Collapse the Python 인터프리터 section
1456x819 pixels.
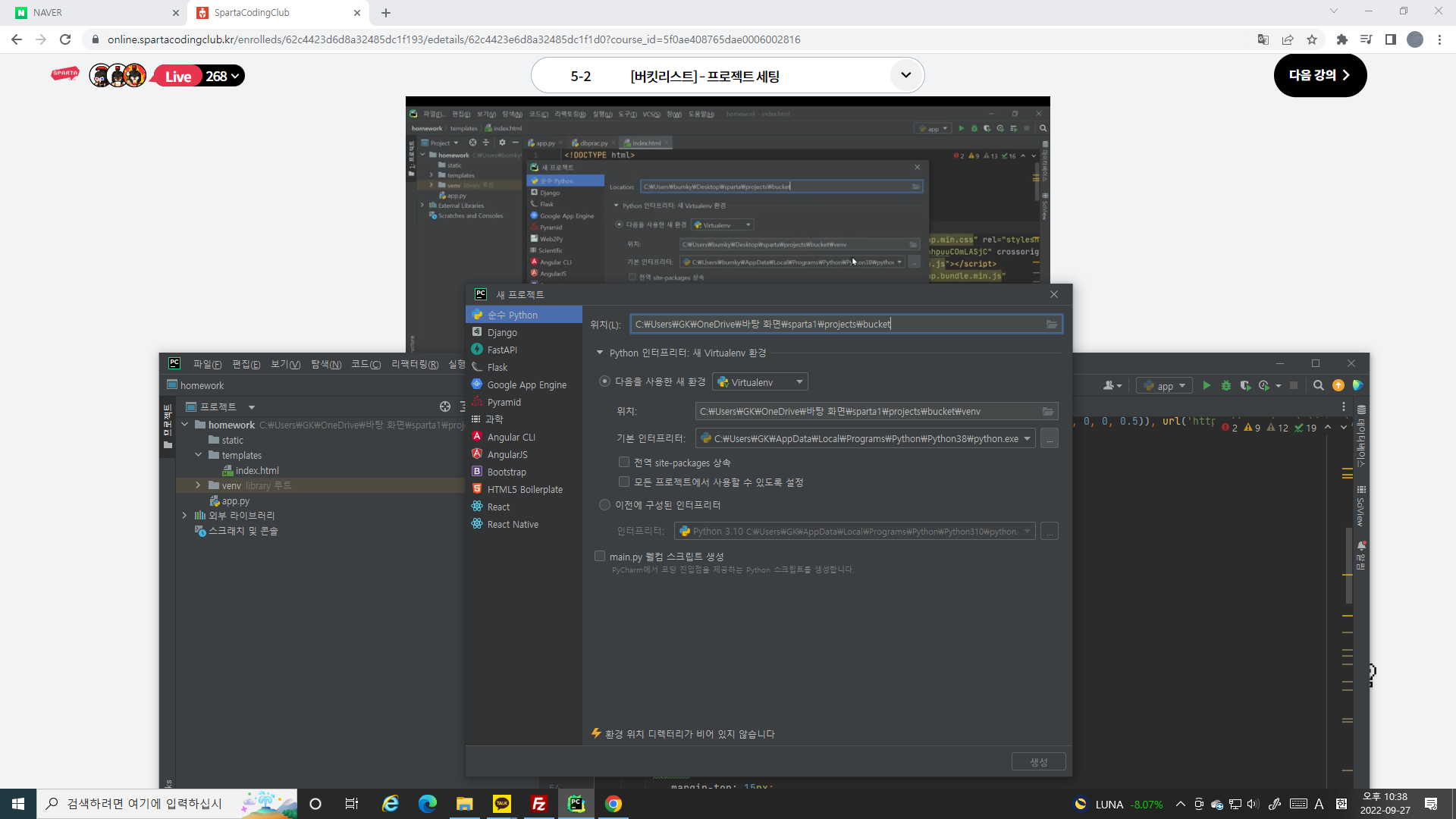(600, 353)
